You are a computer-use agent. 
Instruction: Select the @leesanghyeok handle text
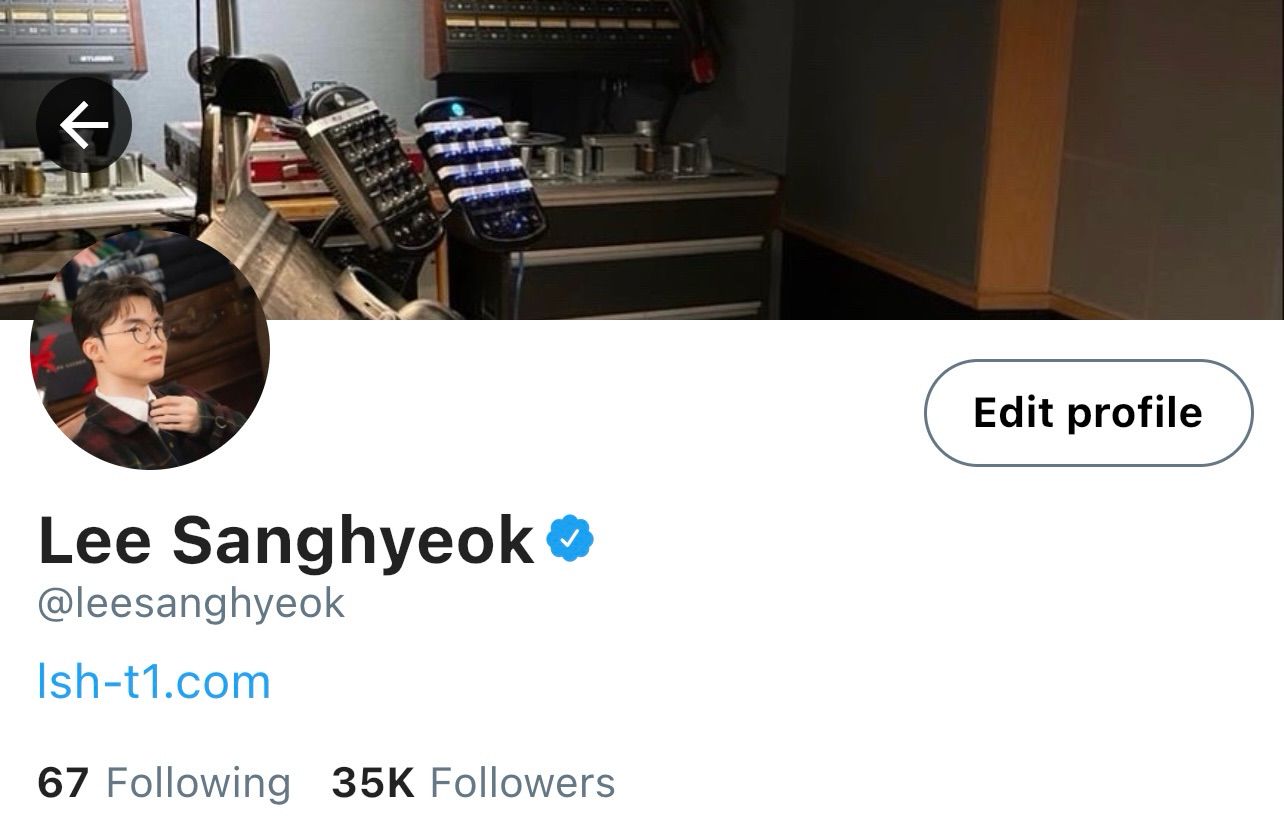pos(191,604)
